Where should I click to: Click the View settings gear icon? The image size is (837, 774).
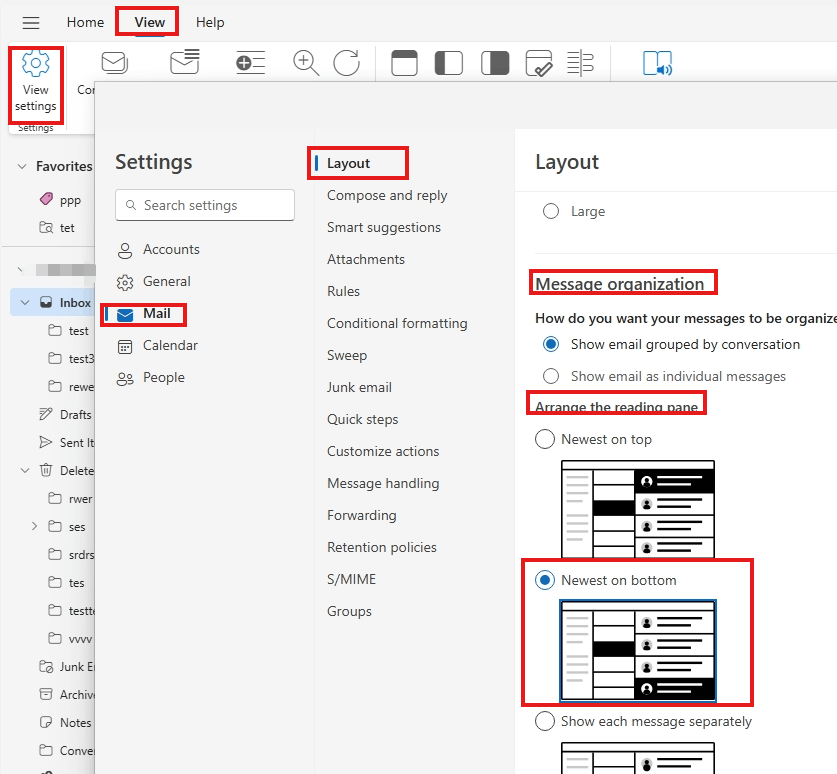(36, 64)
